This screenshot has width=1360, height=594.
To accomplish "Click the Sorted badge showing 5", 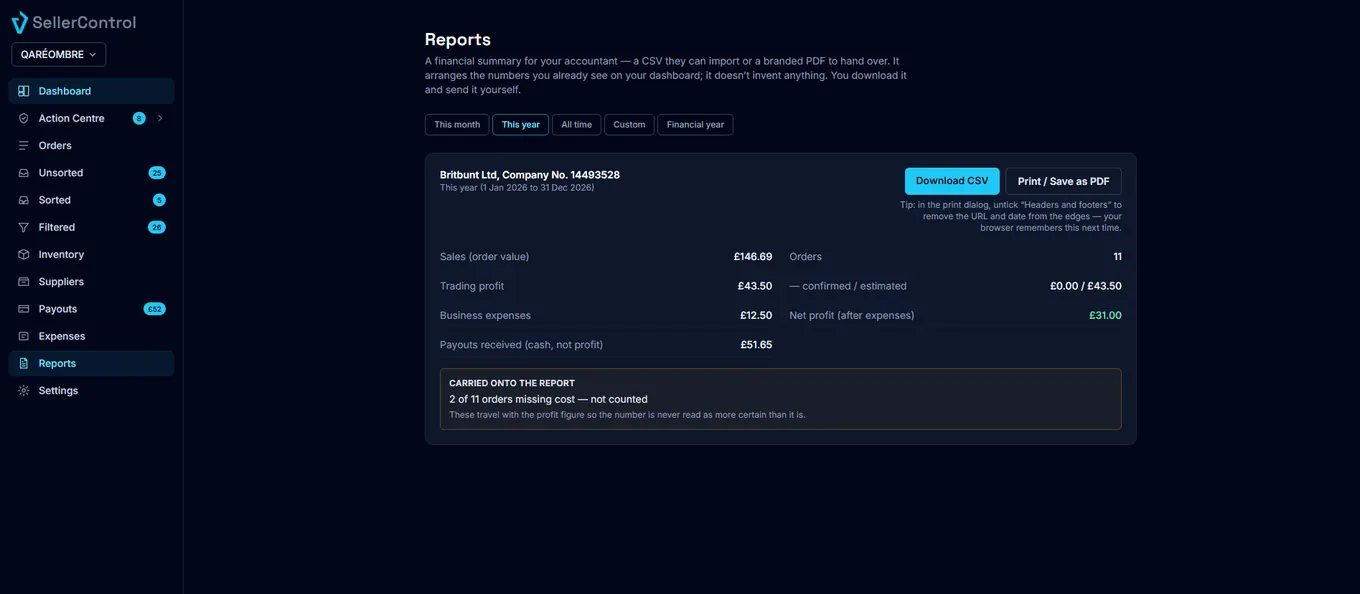I will click(x=159, y=200).
